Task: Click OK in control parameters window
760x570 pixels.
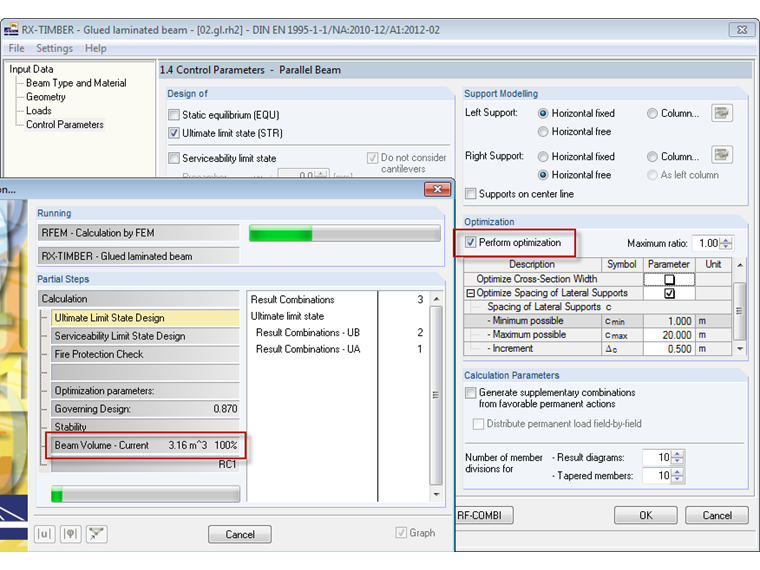Action: 646,515
